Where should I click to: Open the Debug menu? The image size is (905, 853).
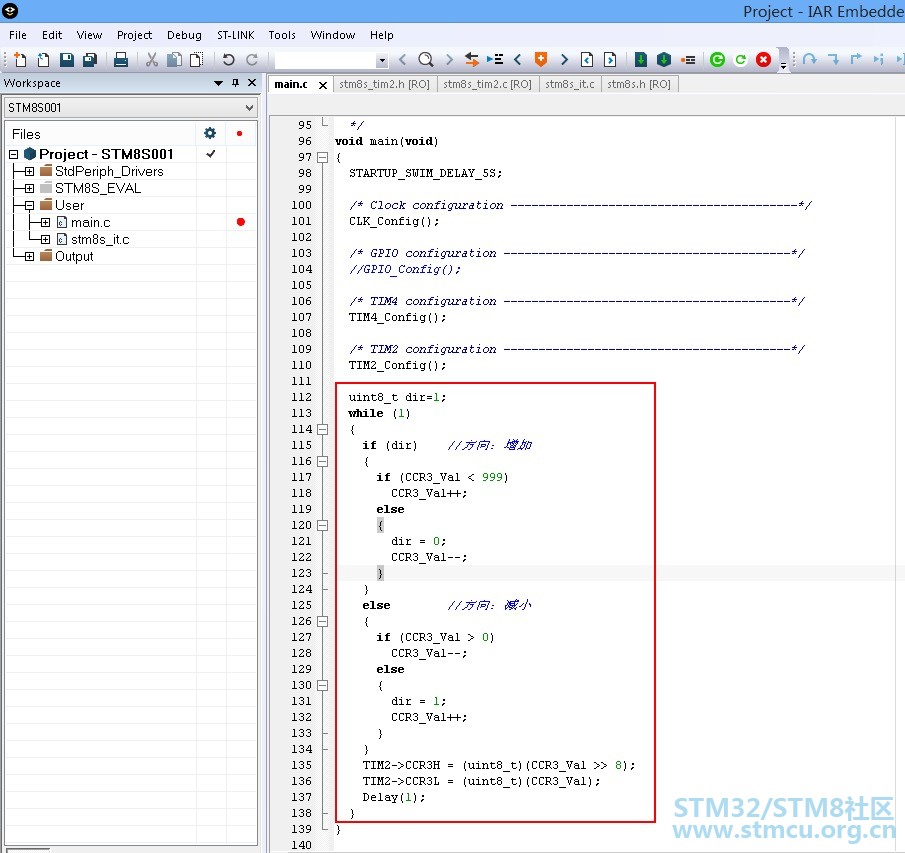point(184,35)
